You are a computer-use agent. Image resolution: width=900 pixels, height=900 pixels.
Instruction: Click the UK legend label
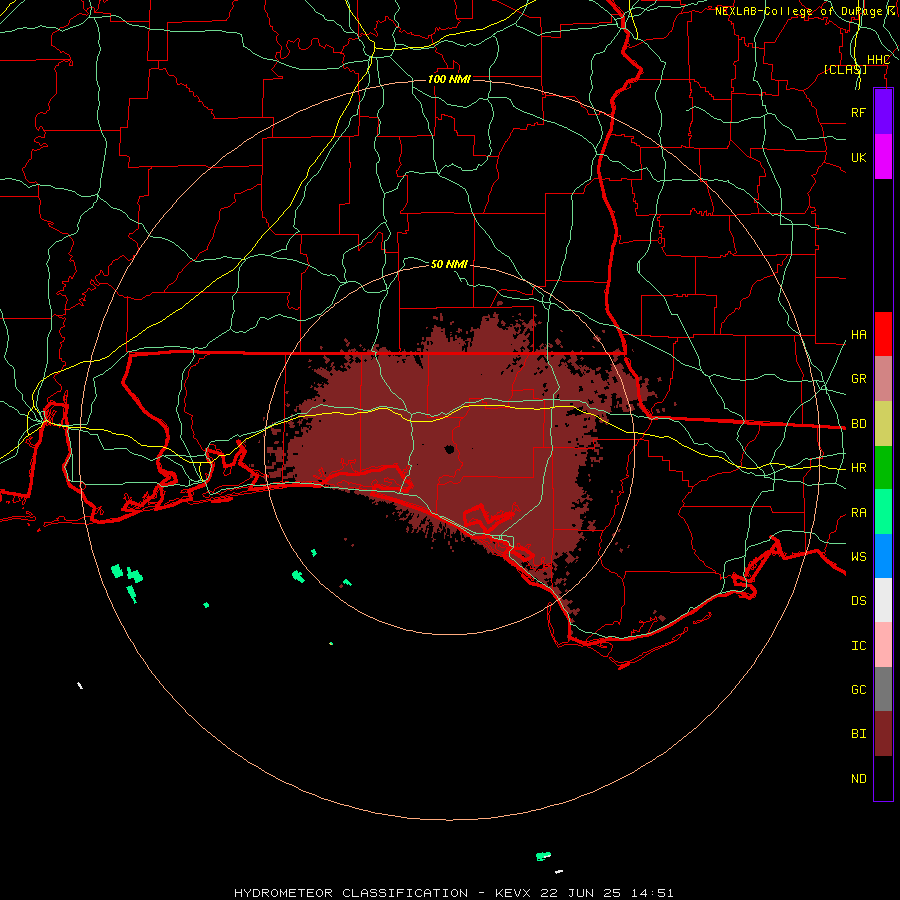tap(858, 157)
